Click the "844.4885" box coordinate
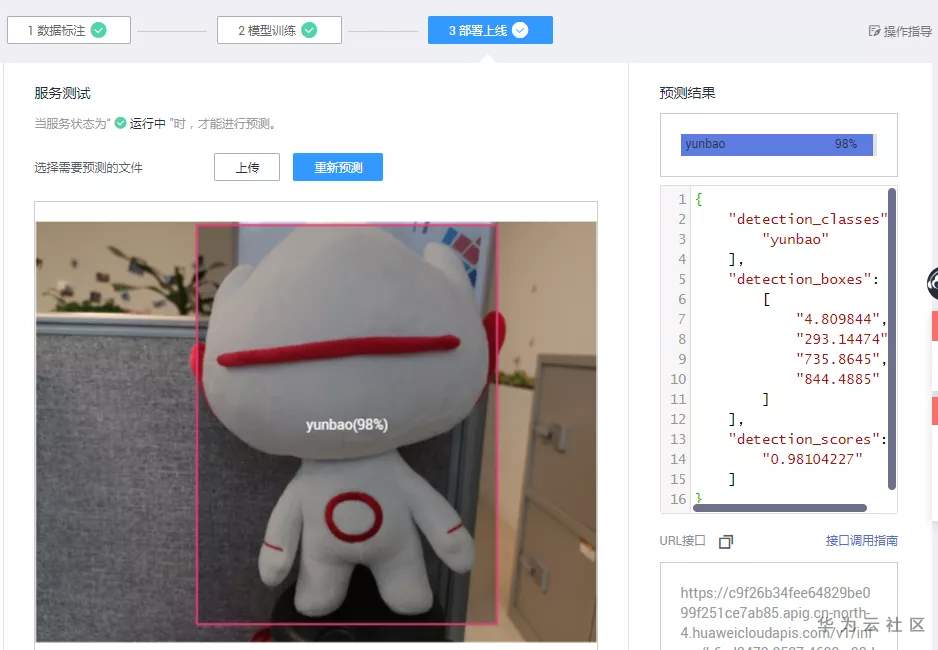Screen dimensions: 938x650 (838, 379)
